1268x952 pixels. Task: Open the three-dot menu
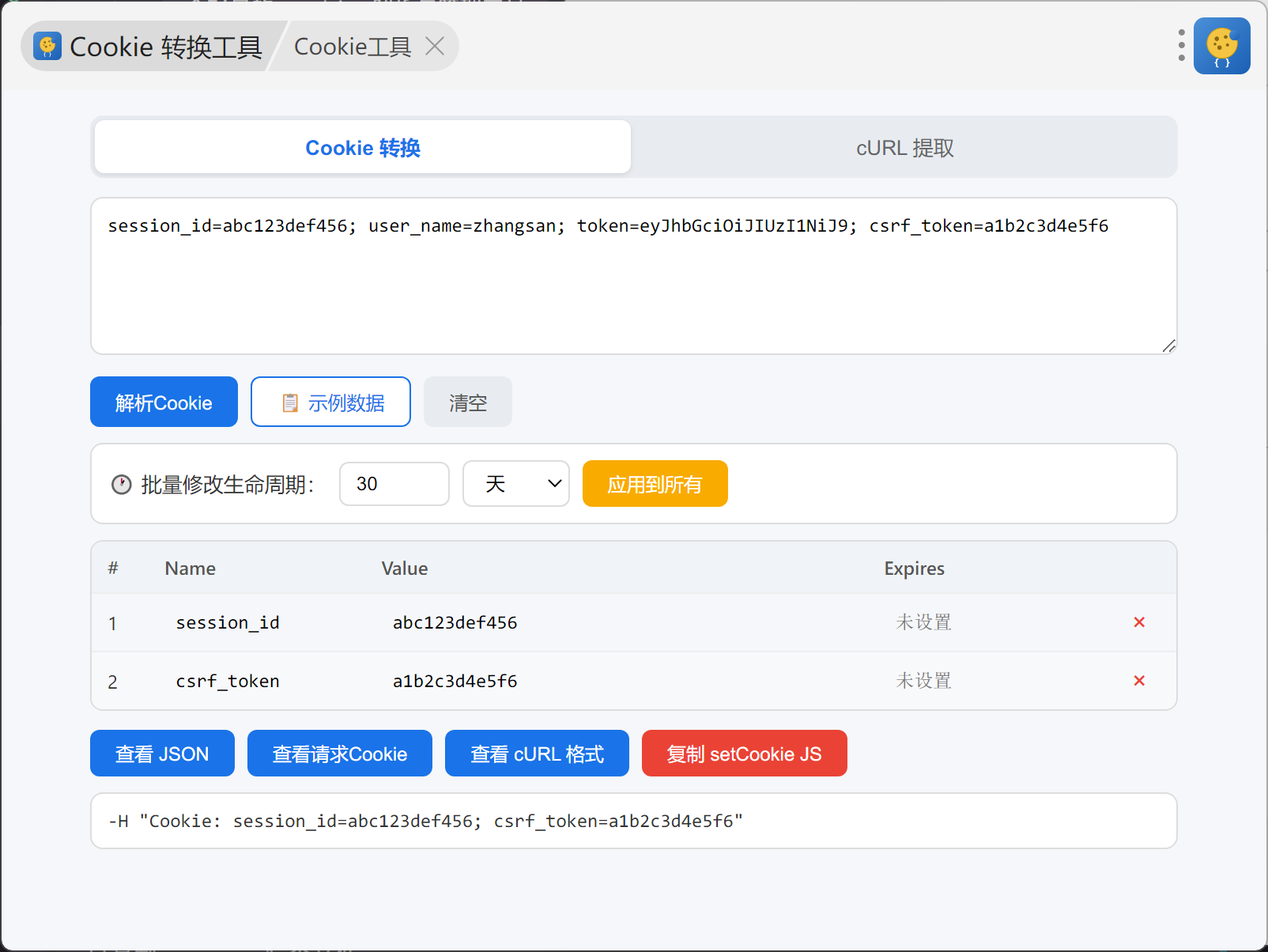coord(1181,46)
